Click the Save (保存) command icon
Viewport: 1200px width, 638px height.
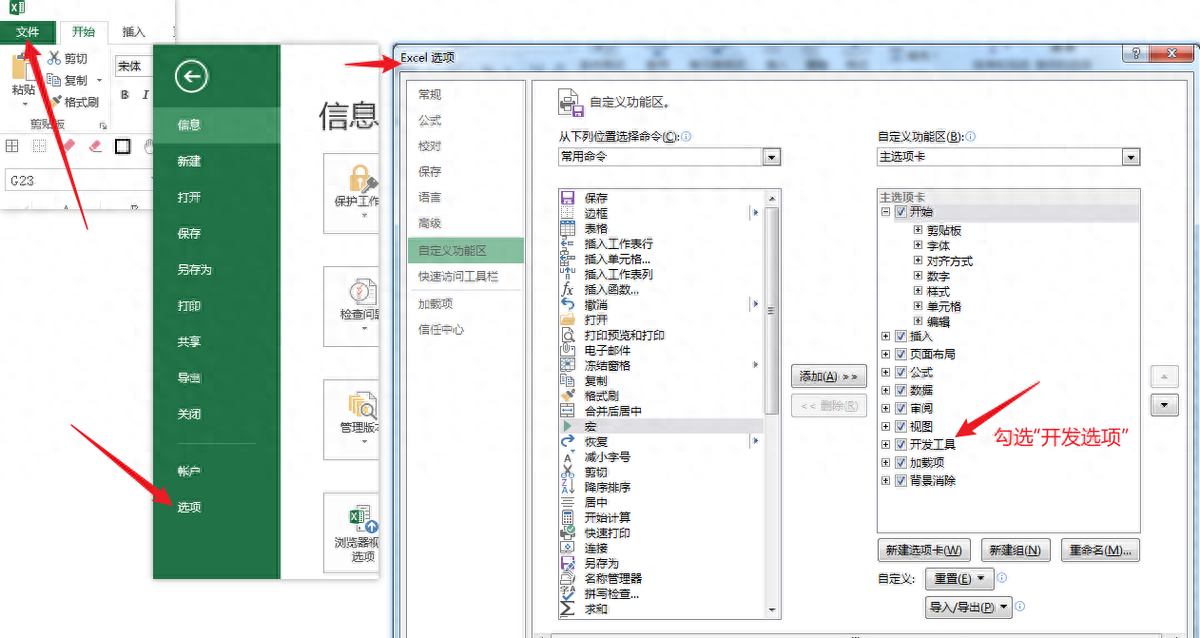coord(567,198)
